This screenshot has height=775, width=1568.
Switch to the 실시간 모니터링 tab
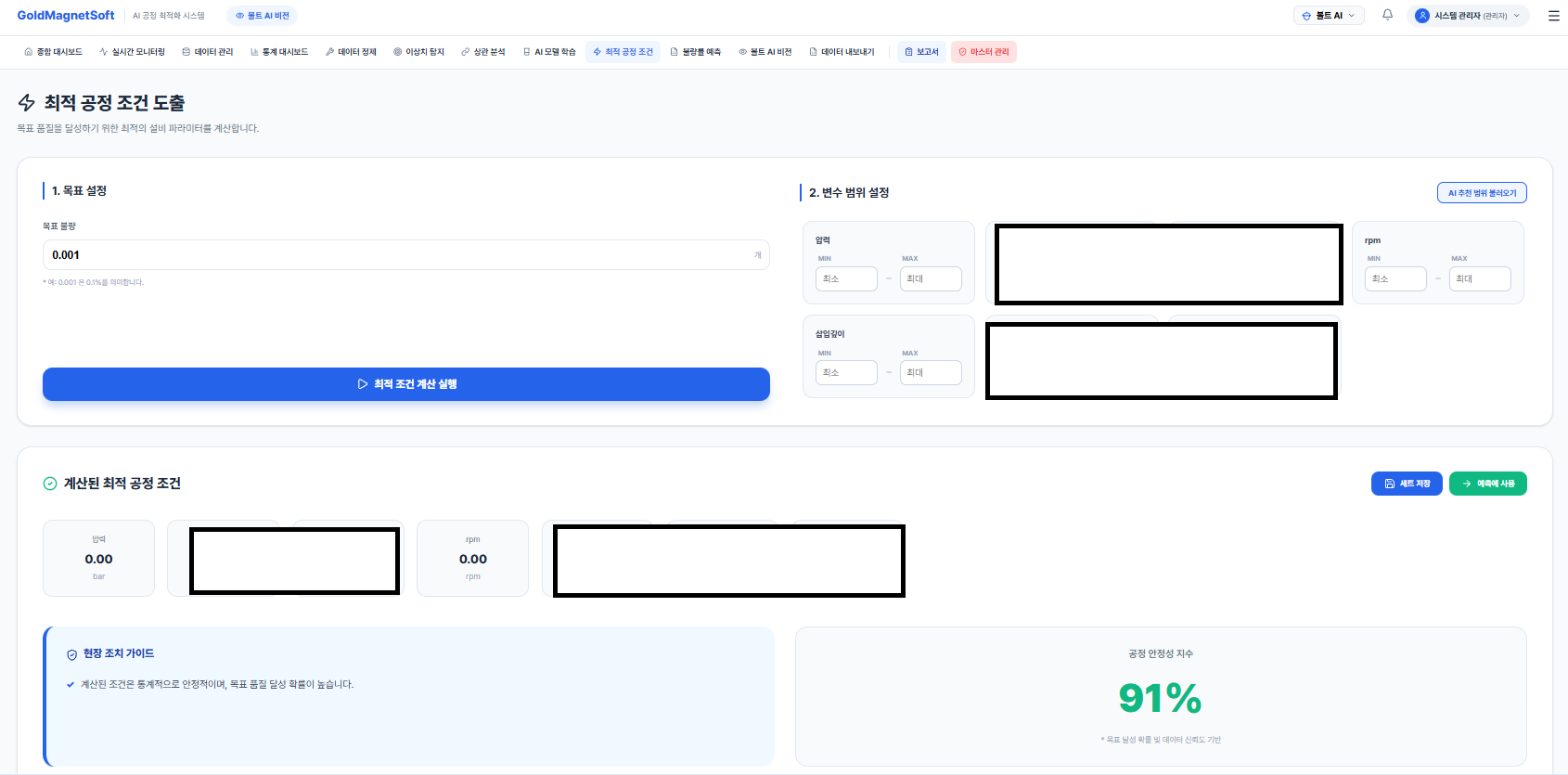132,52
